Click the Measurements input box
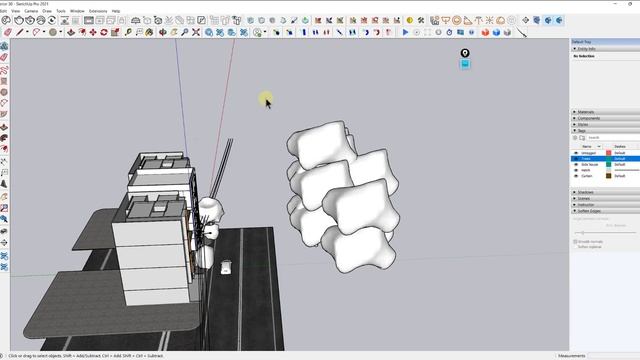Viewport: 640px width, 360px height. point(613,356)
